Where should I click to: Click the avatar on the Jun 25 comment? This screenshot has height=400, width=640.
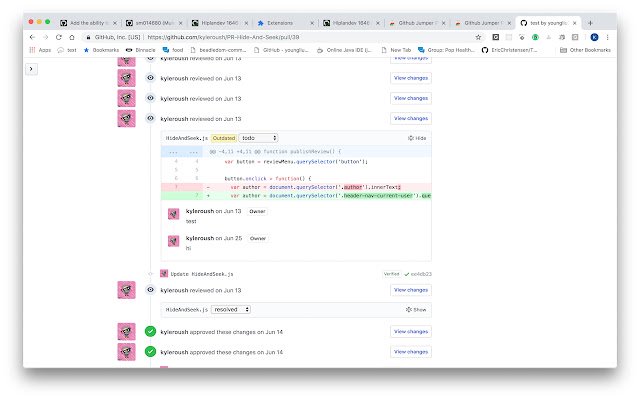[173, 241]
